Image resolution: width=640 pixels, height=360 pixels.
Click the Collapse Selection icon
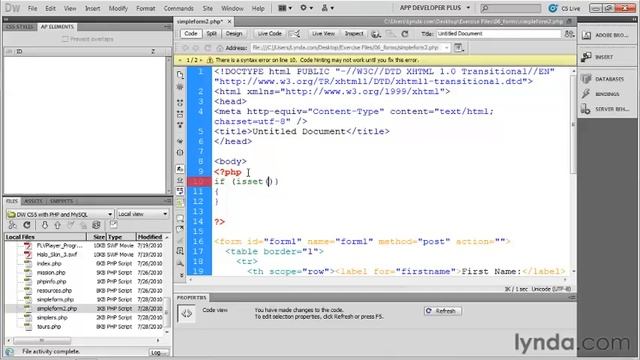[x=180, y=114]
